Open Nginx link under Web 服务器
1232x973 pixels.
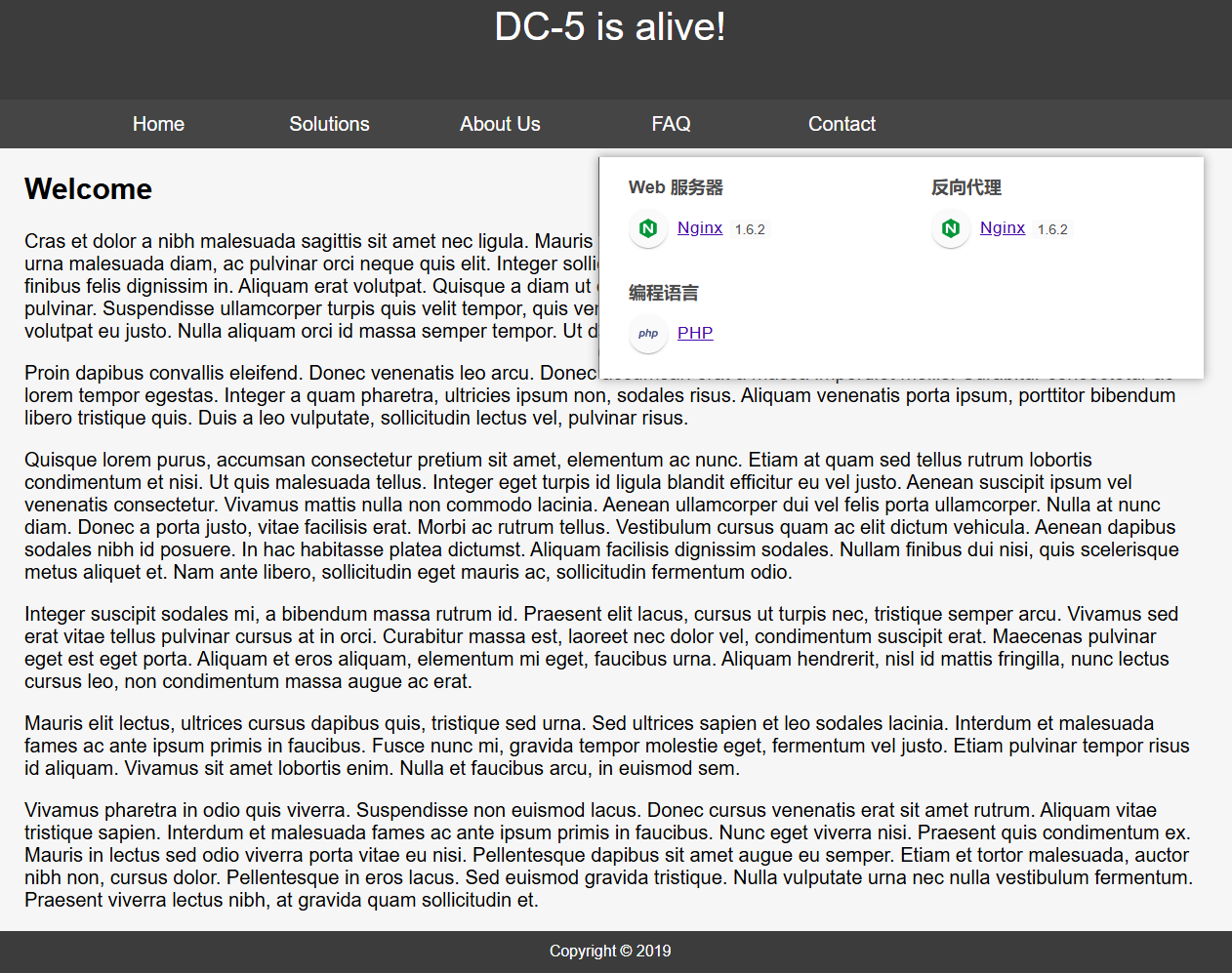[x=700, y=227]
